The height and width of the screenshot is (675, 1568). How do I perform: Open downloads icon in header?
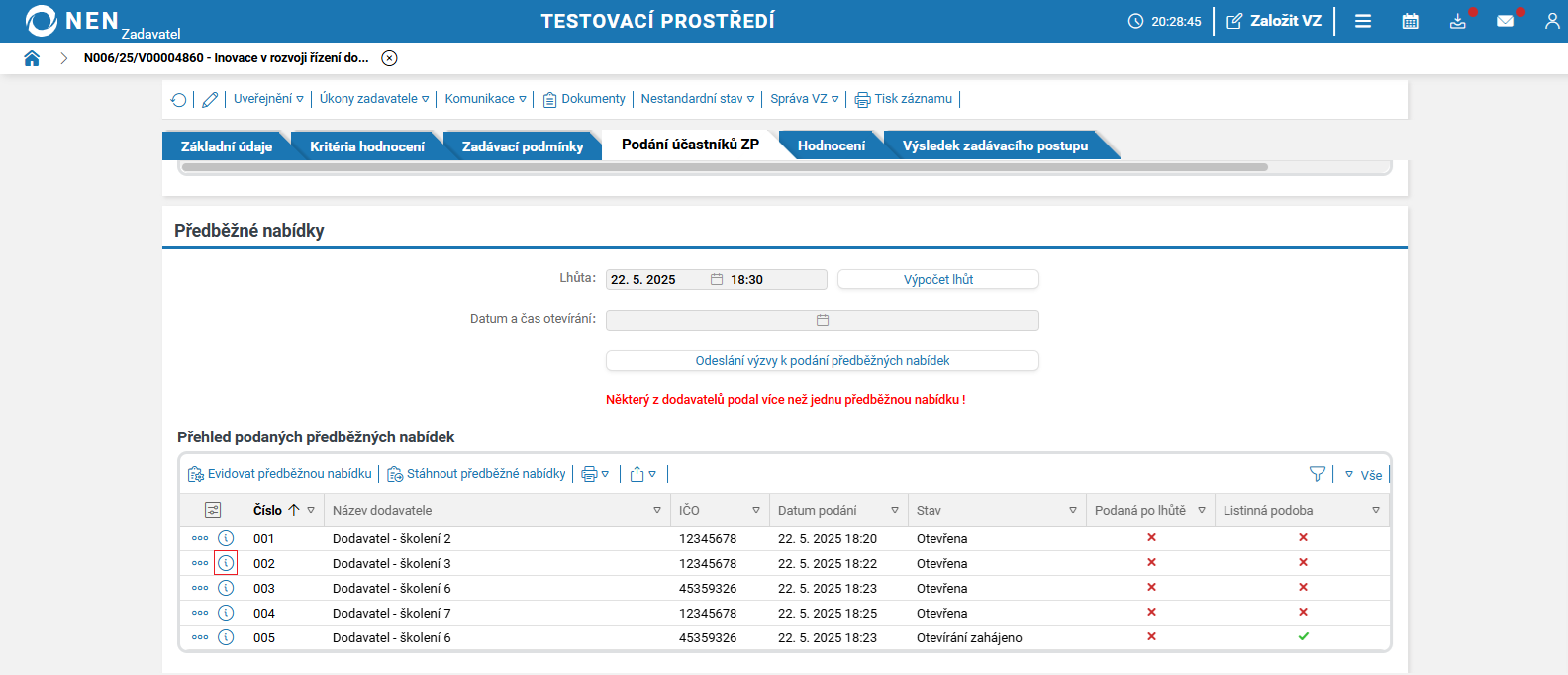point(1458,21)
